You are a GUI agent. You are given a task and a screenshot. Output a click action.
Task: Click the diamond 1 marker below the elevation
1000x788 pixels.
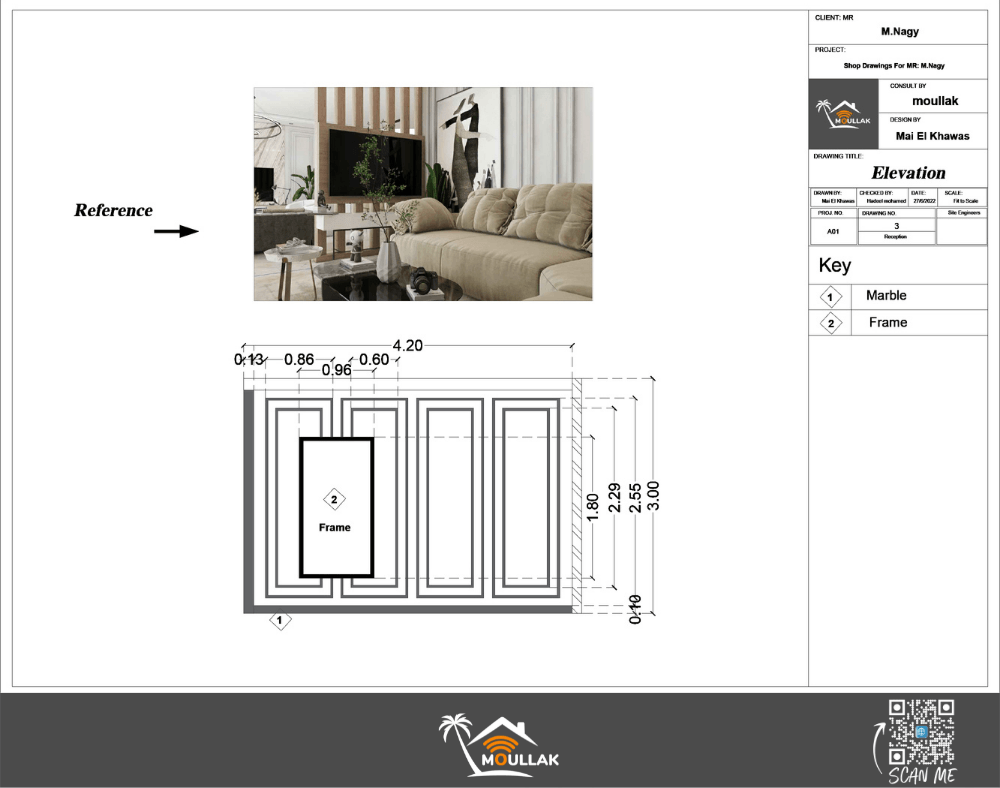point(281,622)
